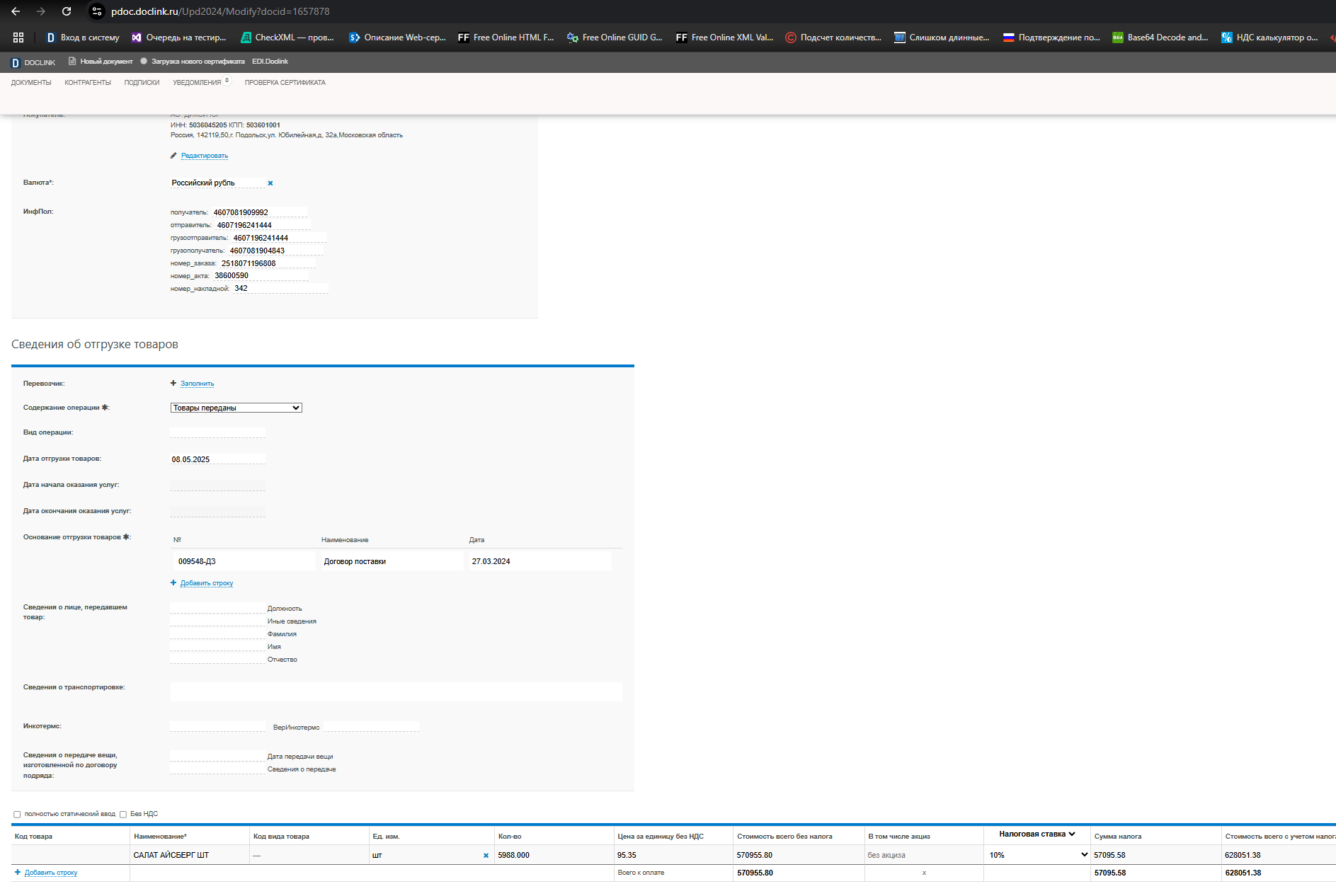The height and width of the screenshot is (896, 1336).
Task: Click the Заполнить link for Перевозчик
Action: 197,384
